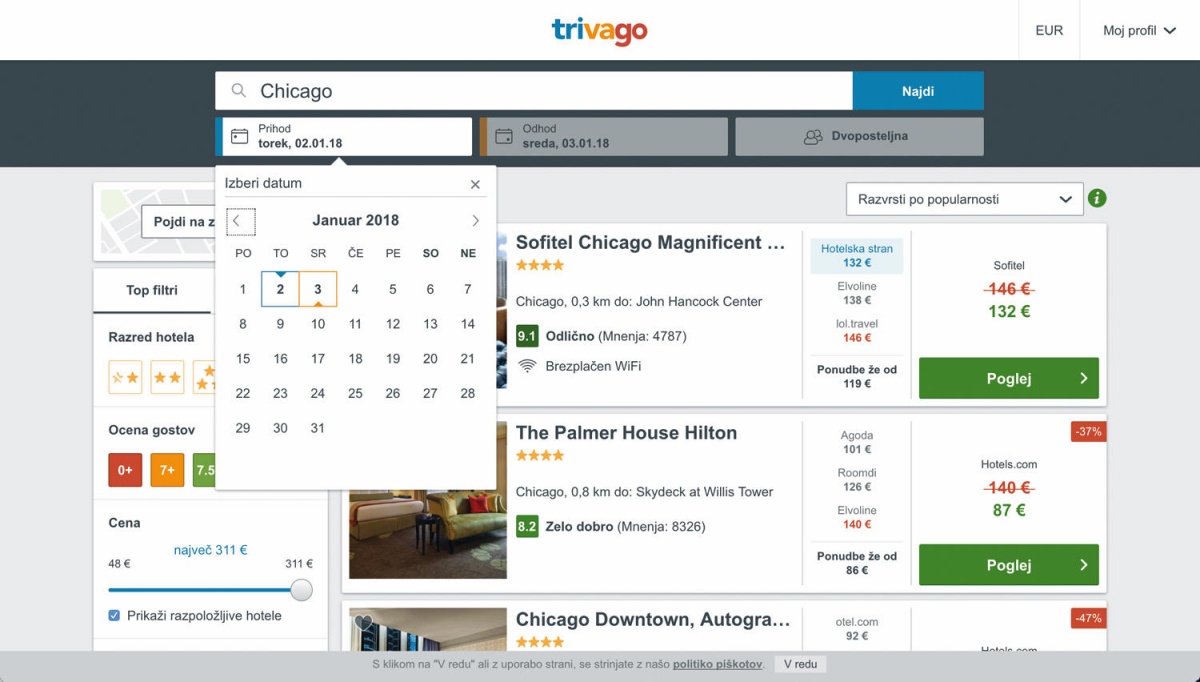Image resolution: width=1200 pixels, height=682 pixels.
Task: Click the Zelo dobro (Mnenja: 8326) reviews text
Action: point(625,526)
